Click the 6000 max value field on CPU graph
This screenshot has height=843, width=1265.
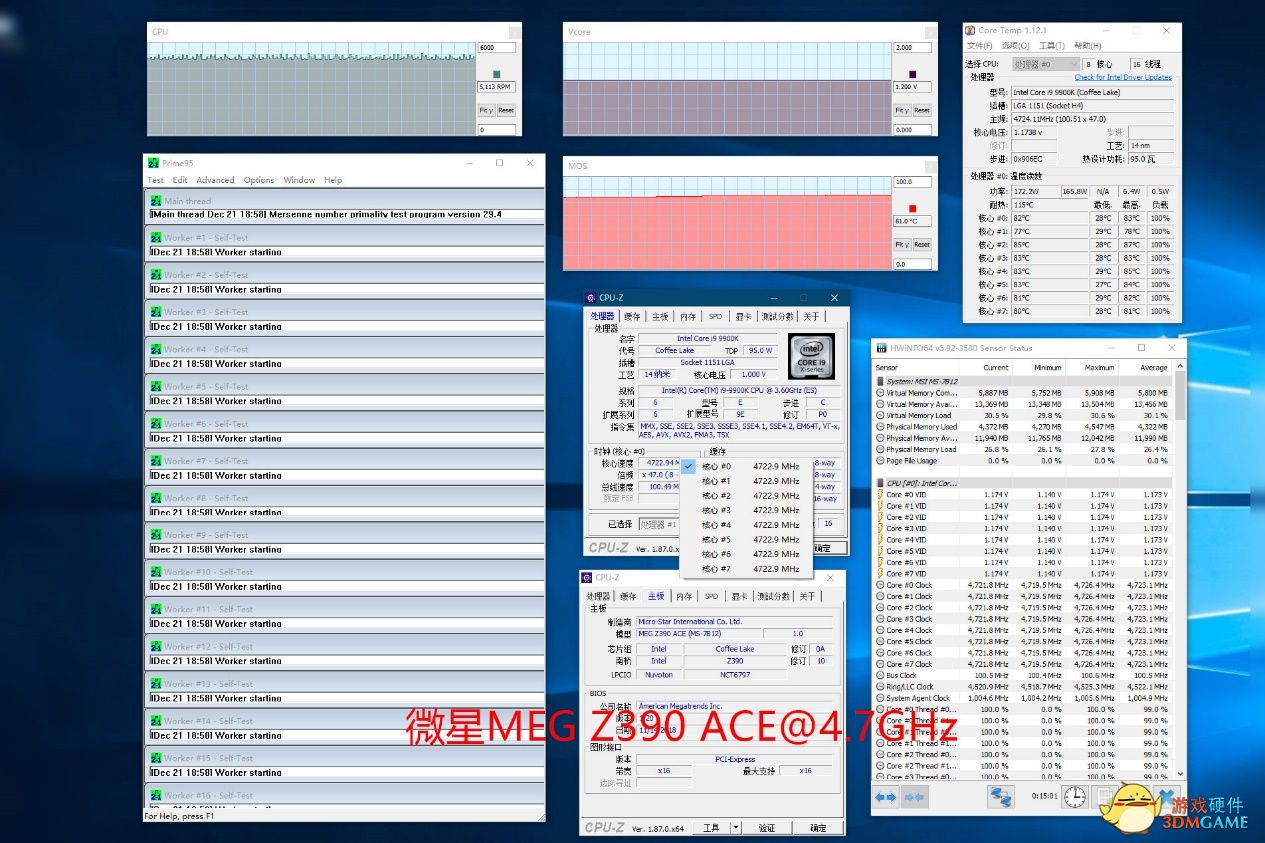[x=496, y=47]
